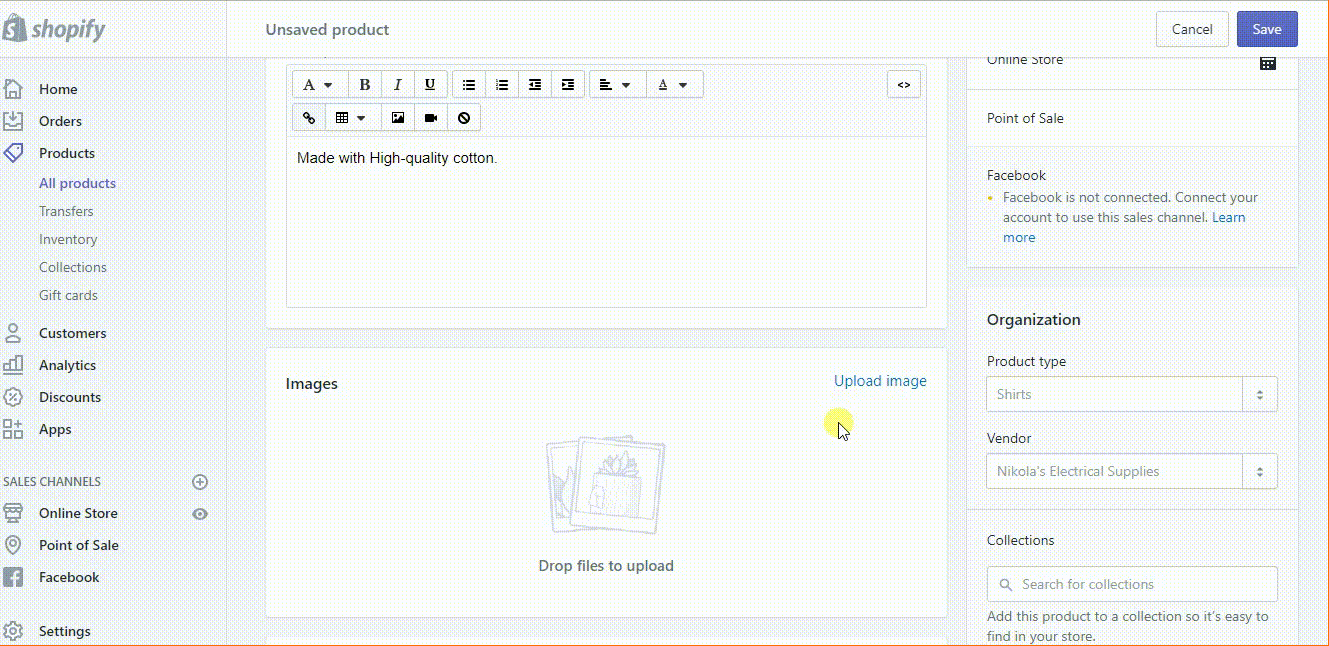Open the text color dropdown
The height and width of the screenshot is (646, 1329).
point(675,85)
